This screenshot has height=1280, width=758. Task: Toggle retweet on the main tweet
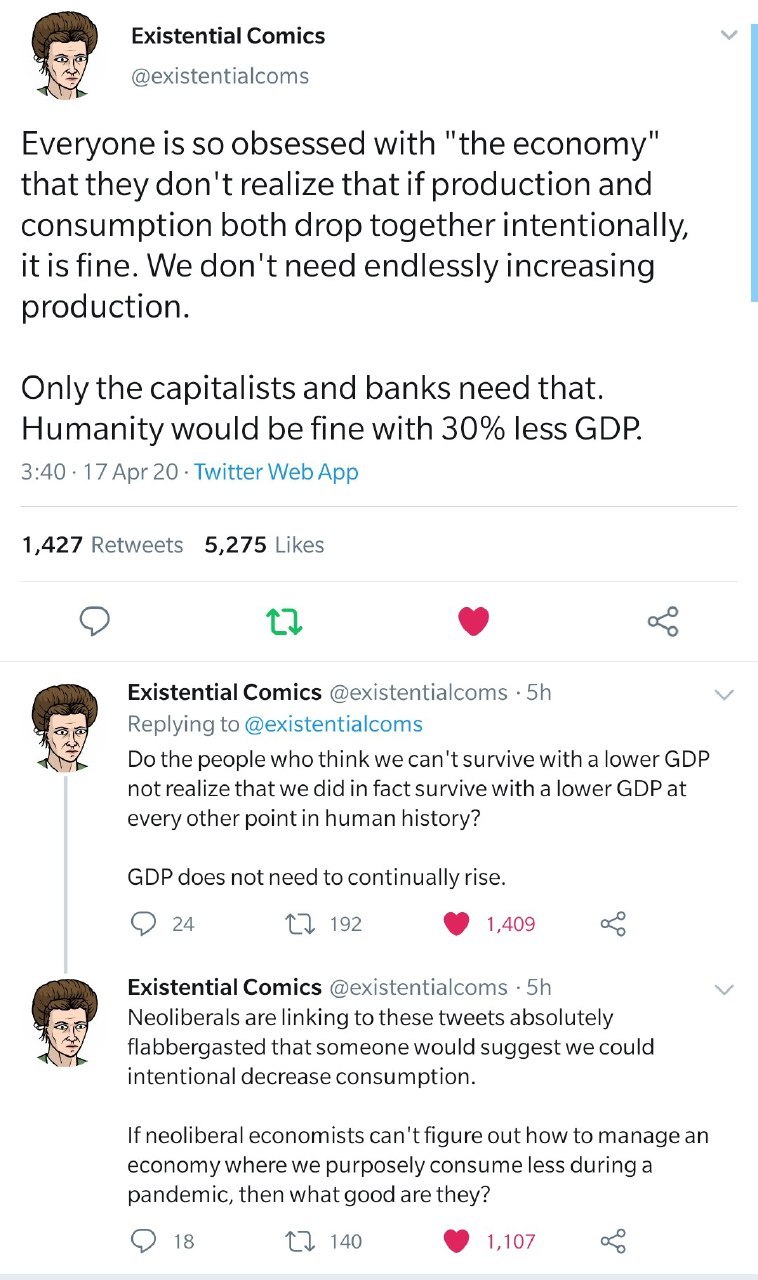tap(286, 621)
